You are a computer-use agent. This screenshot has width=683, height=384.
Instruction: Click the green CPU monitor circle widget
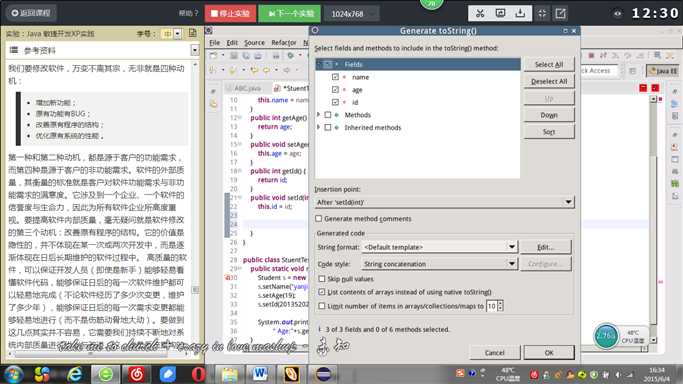[606, 336]
